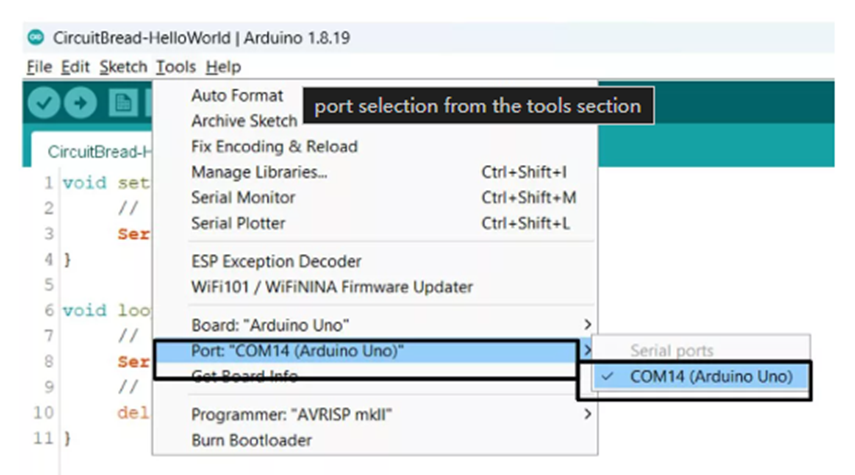Screen dimensions: 855x475
Task: Click the closing brace on line 4
Action: [x=67, y=260]
